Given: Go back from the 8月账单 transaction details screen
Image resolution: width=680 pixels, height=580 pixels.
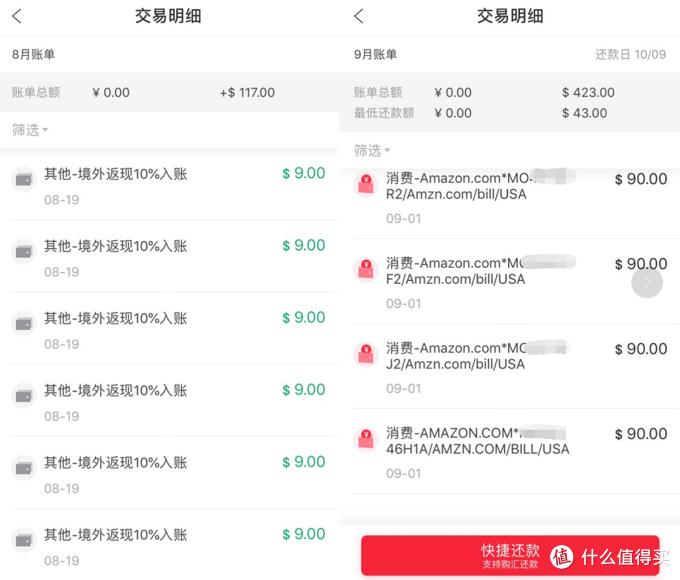Looking at the screenshot, I should click(17, 16).
